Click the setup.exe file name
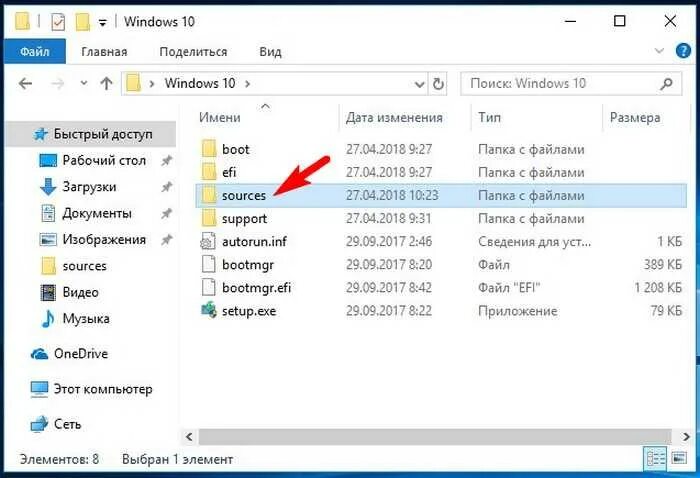 coord(249,311)
